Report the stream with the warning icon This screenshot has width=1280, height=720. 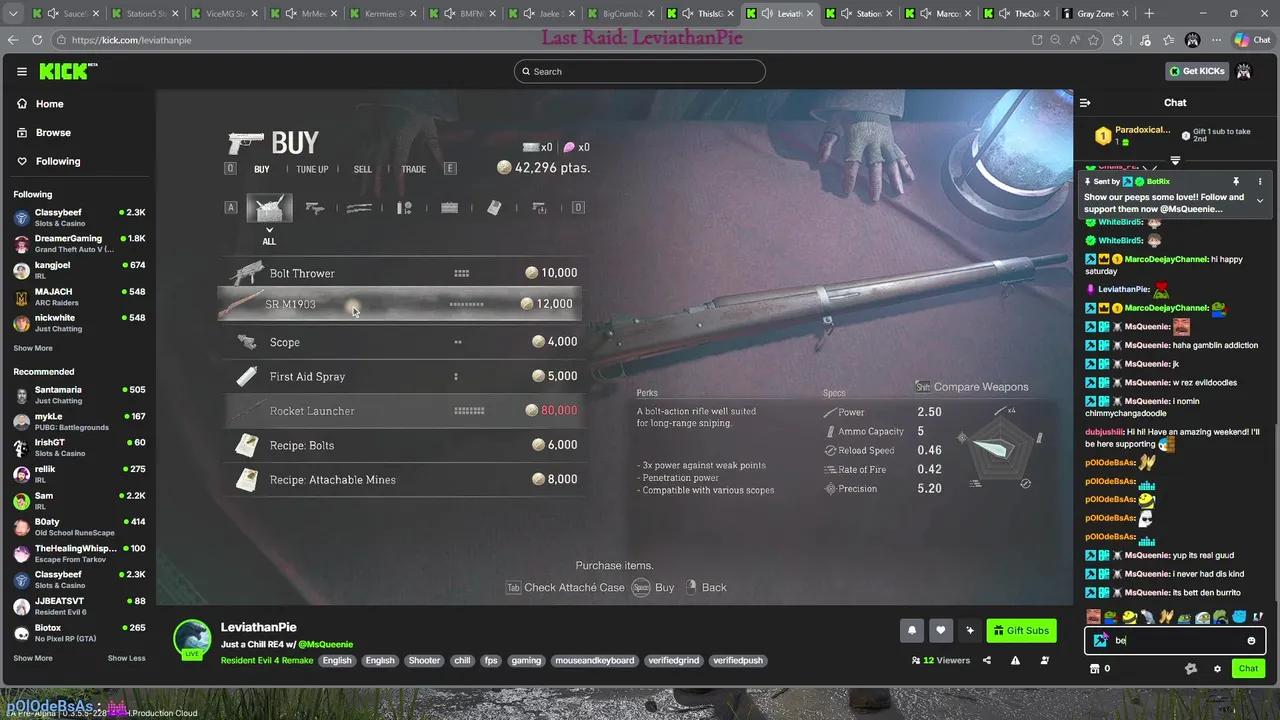(x=1015, y=660)
